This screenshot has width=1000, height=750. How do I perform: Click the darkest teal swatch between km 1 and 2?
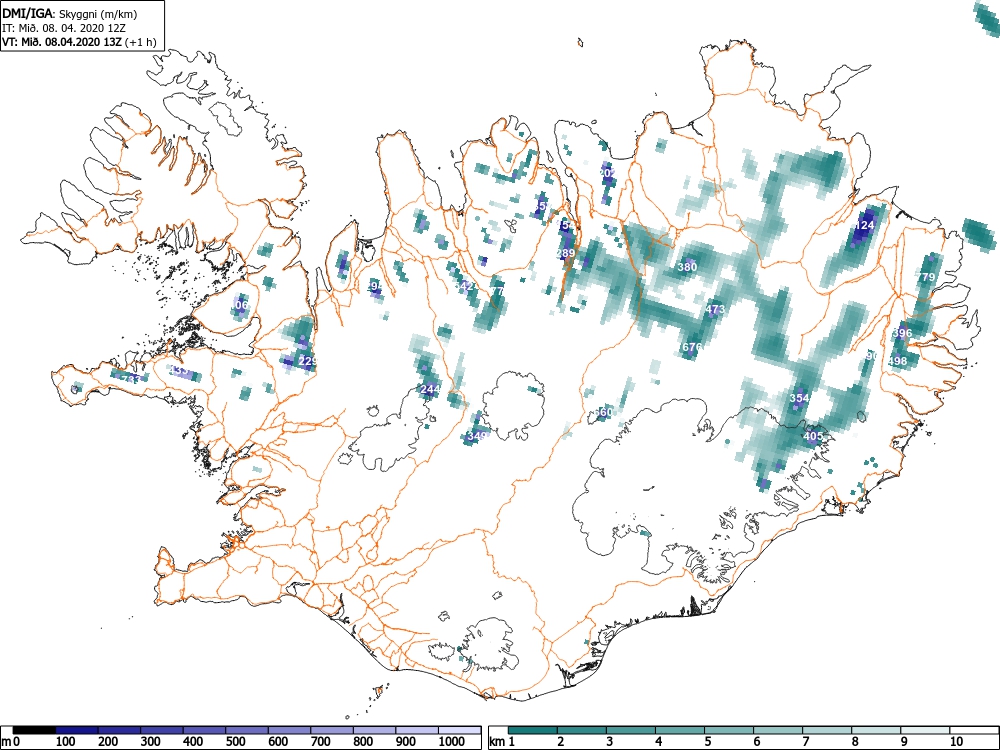coord(533,730)
